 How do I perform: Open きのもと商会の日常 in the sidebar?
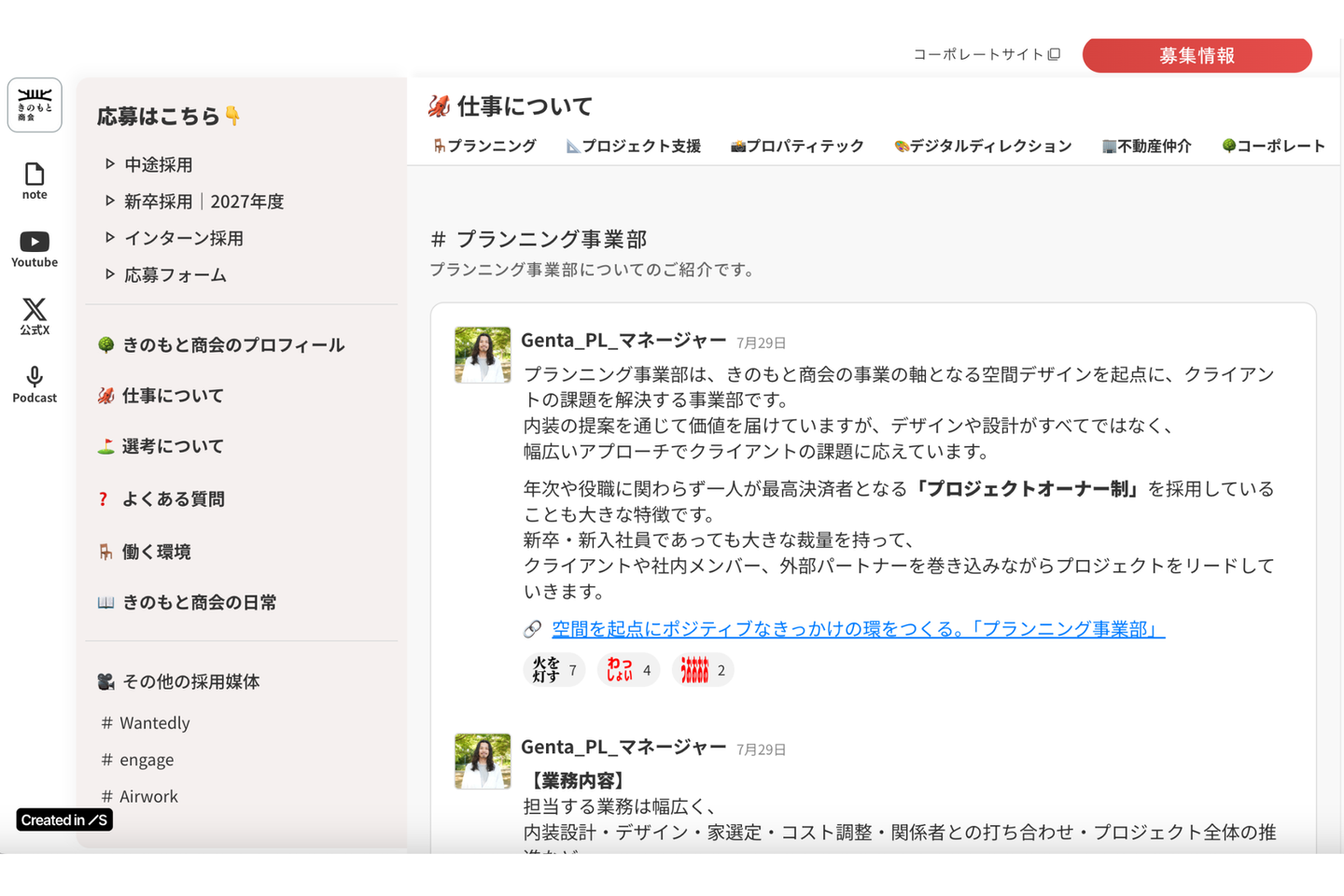(200, 603)
